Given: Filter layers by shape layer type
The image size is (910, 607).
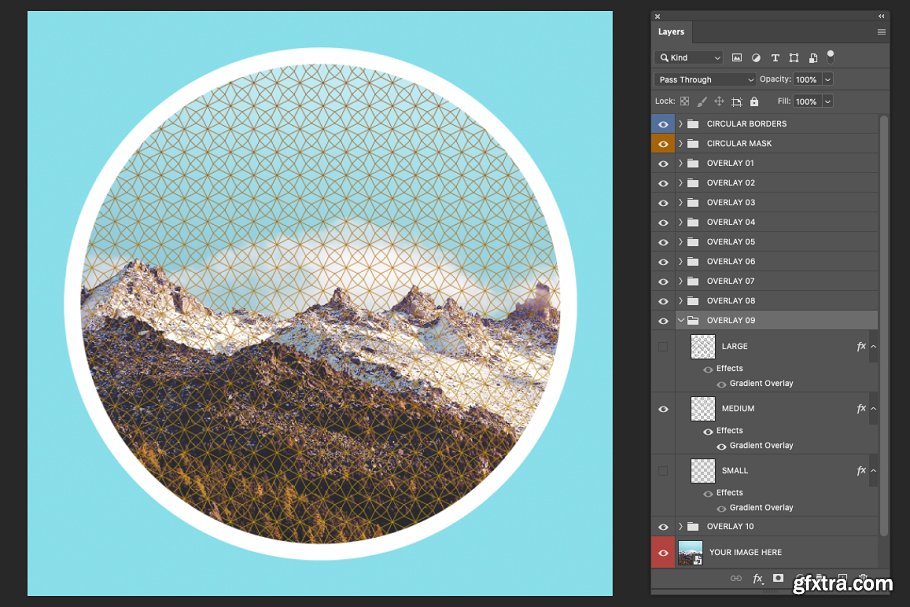Looking at the screenshot, I should coord(793,58).
